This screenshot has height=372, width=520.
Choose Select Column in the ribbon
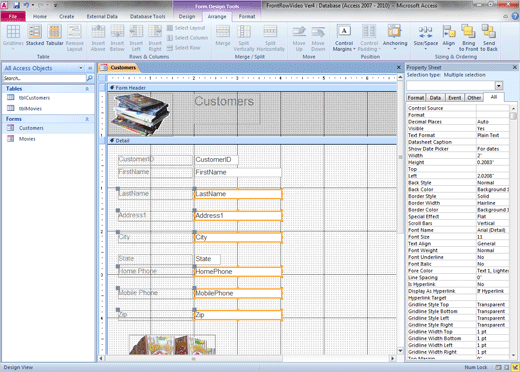[187, 38]
